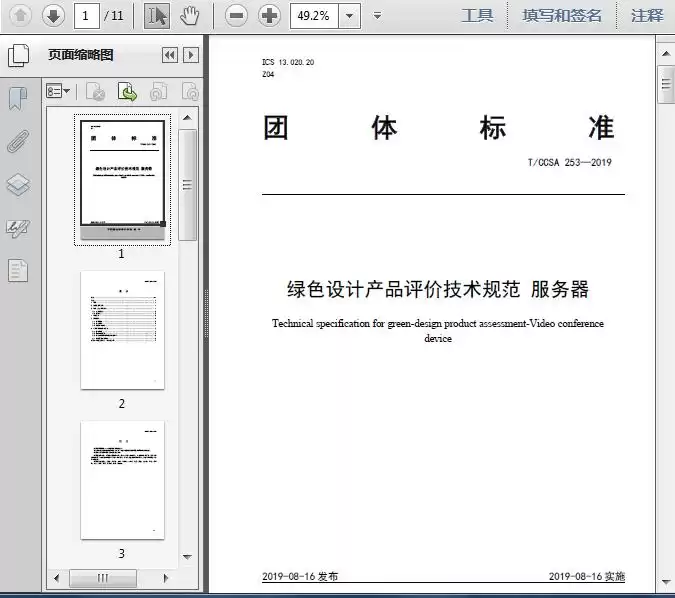Screen dimensions: 675x598
Task: Select page 1 thumbnail
Action: [x=122, y=180]
